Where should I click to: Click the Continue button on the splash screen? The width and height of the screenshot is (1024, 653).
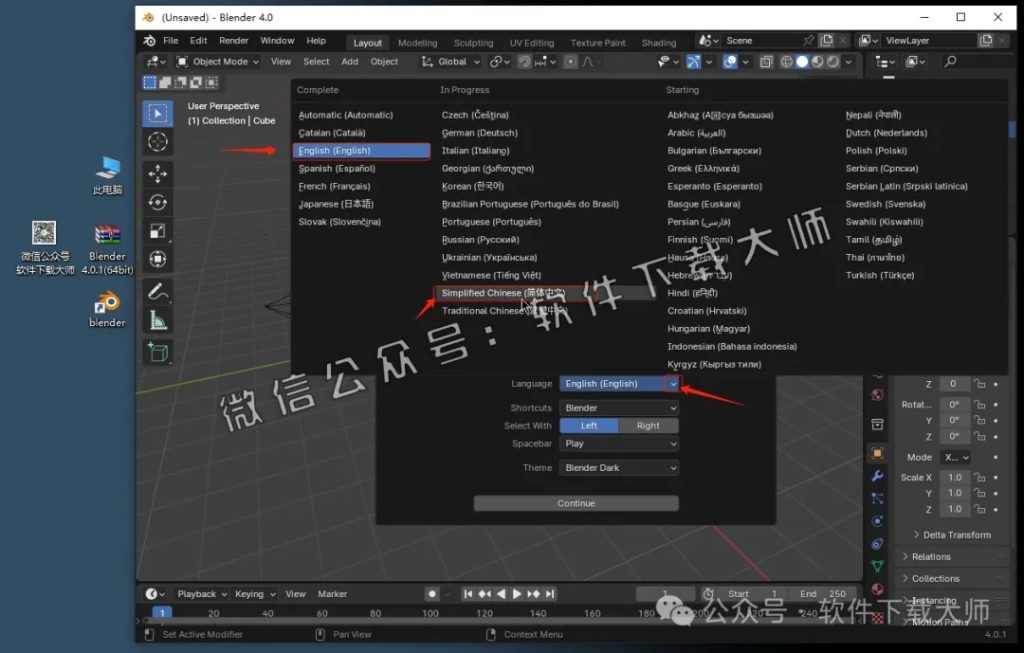[x=576, y=503]
